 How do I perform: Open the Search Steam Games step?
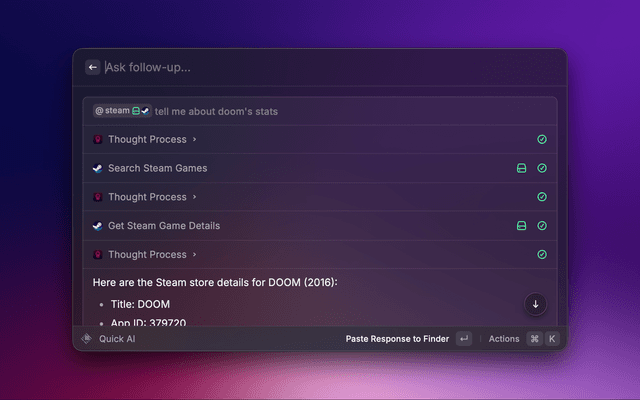[x=320, y=168]
